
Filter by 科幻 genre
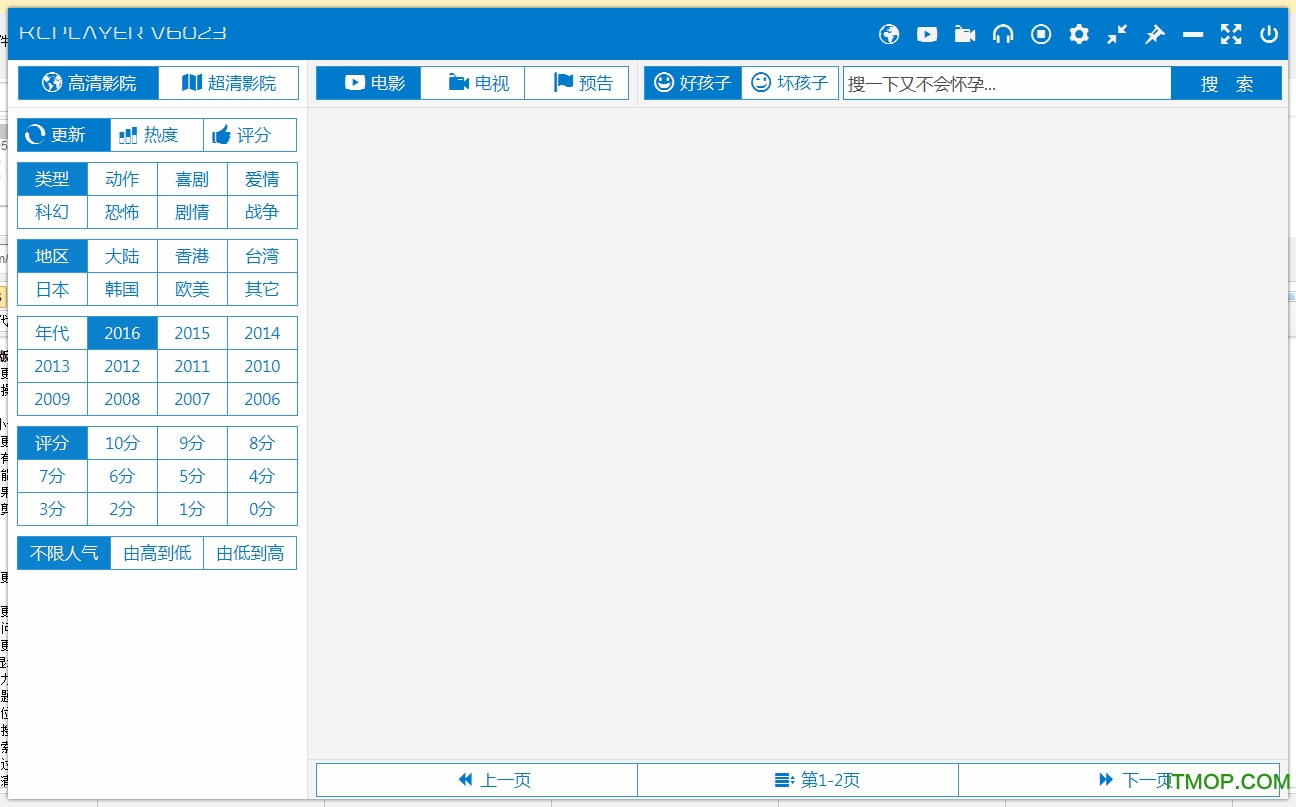(x=52, y=212)
